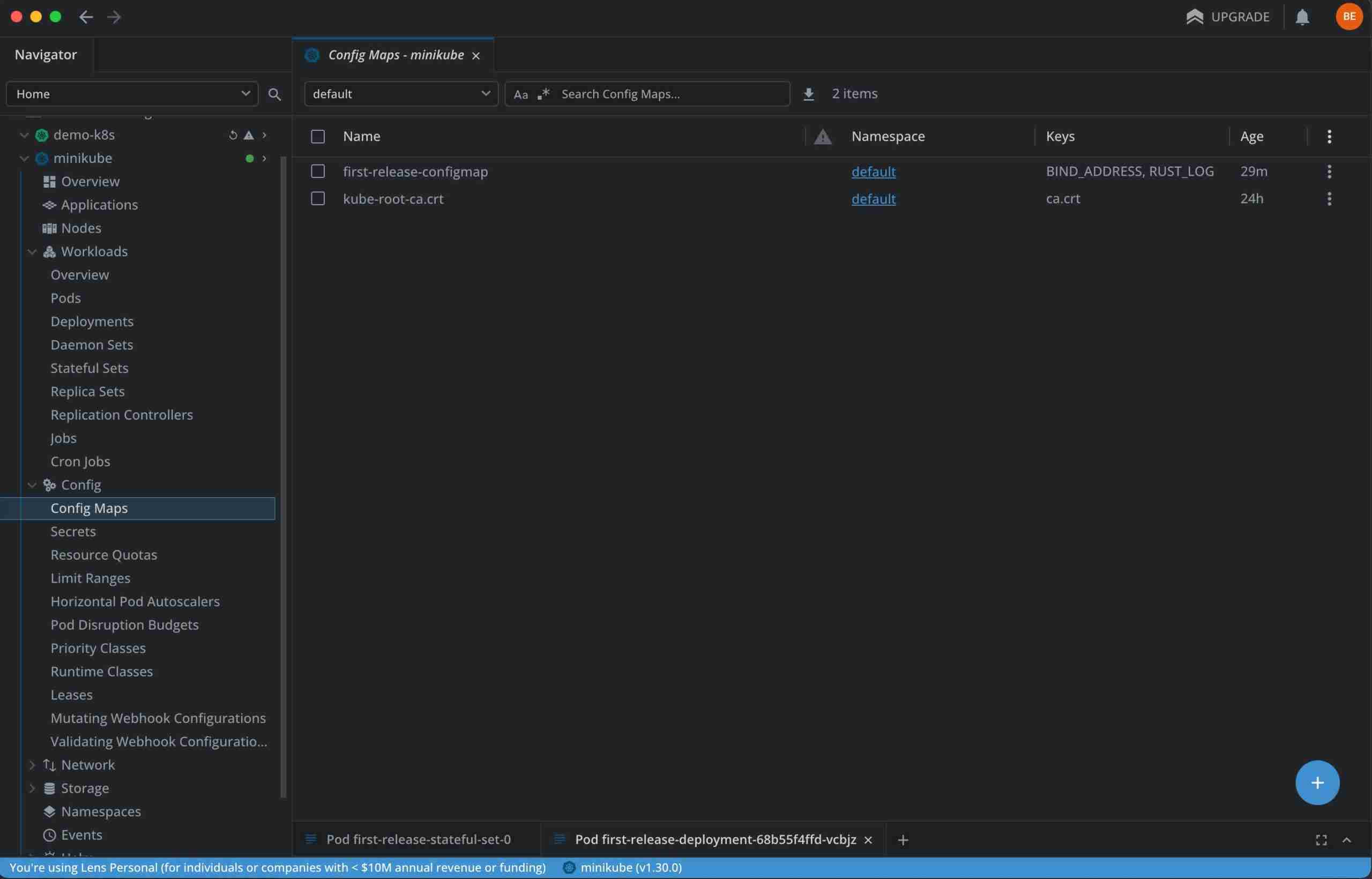Click the floating plus button to create resource
The height and width of the screenshot is (879, 1372).
(x=1317, y=782)
